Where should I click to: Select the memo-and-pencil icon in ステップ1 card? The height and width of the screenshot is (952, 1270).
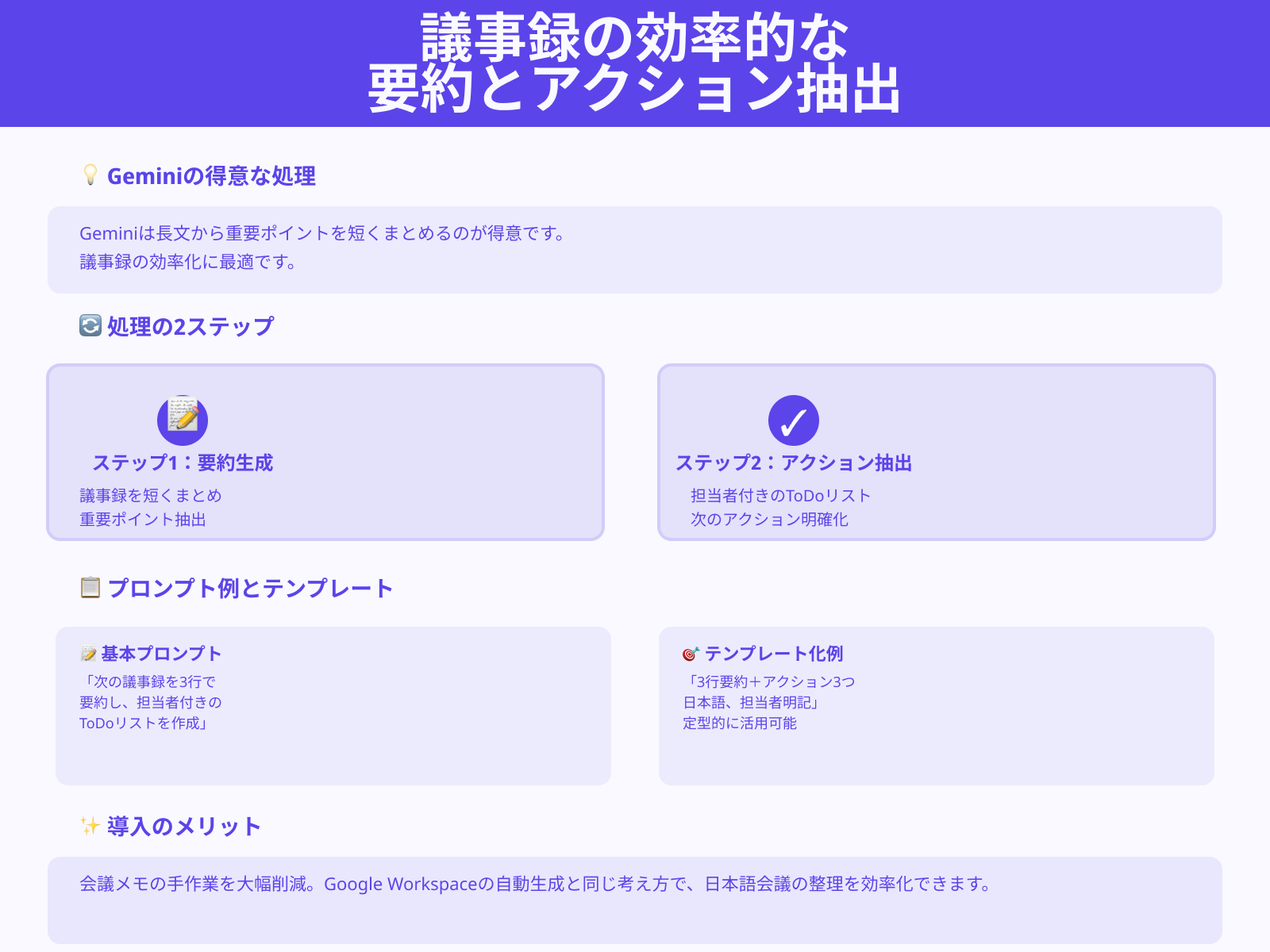pos(184,420)
